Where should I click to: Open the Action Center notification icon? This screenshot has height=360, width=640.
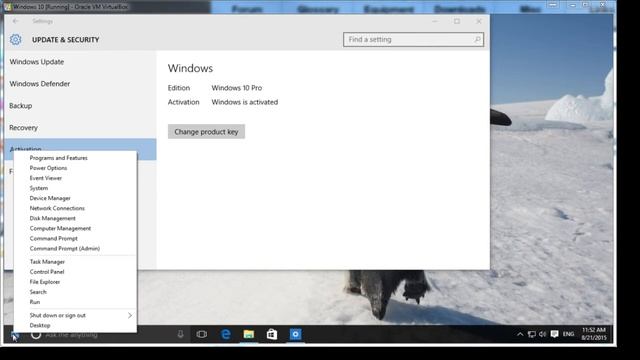(x=554, y=334)
